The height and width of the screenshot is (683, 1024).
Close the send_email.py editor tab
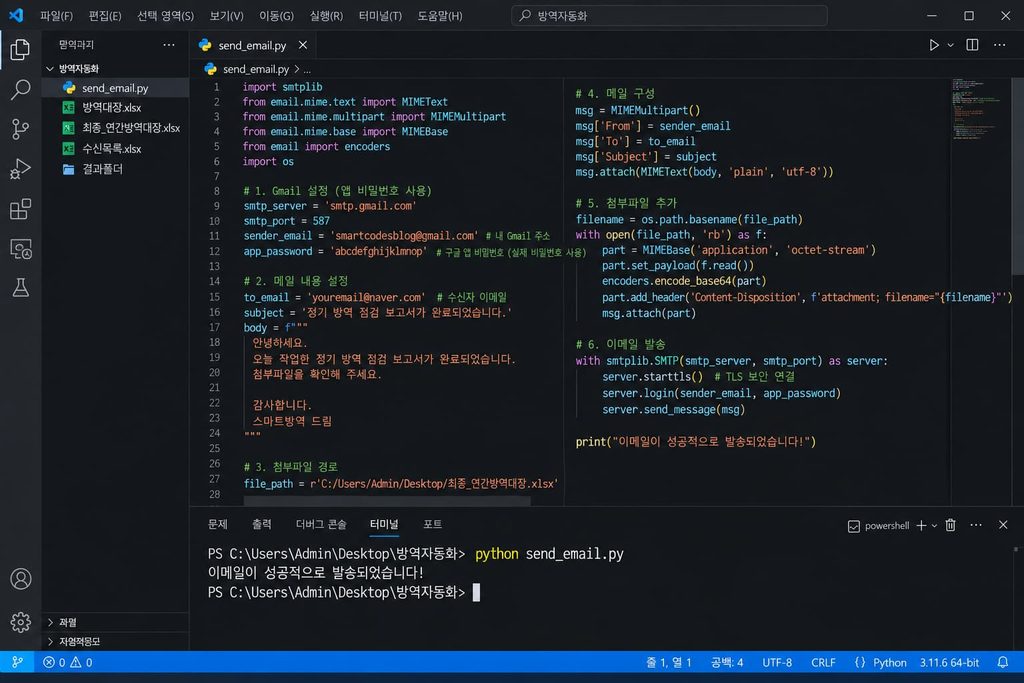pyautogui.click(x=303, y=45)
